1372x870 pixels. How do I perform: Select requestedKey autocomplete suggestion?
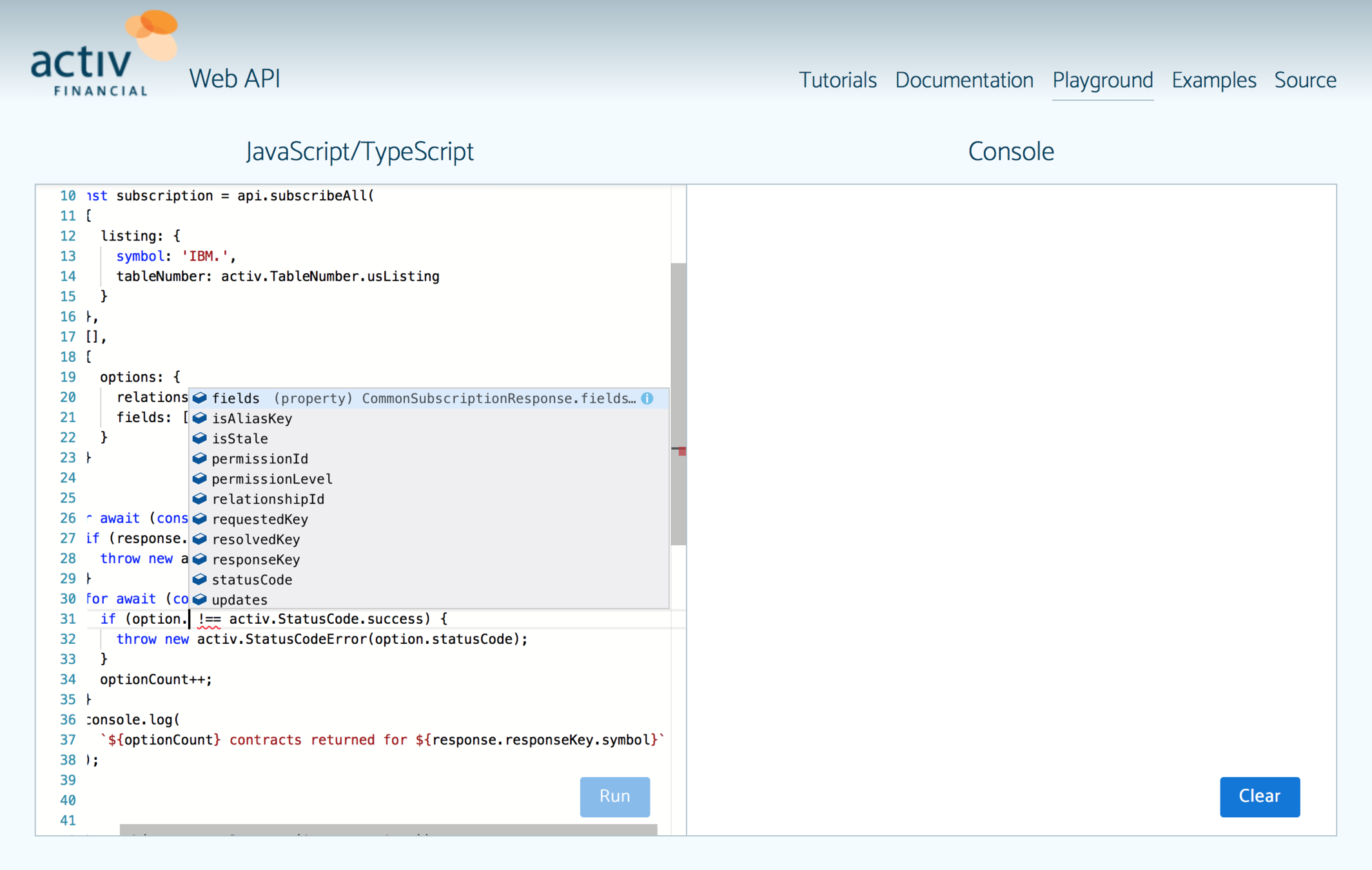(x=260, y=519)
